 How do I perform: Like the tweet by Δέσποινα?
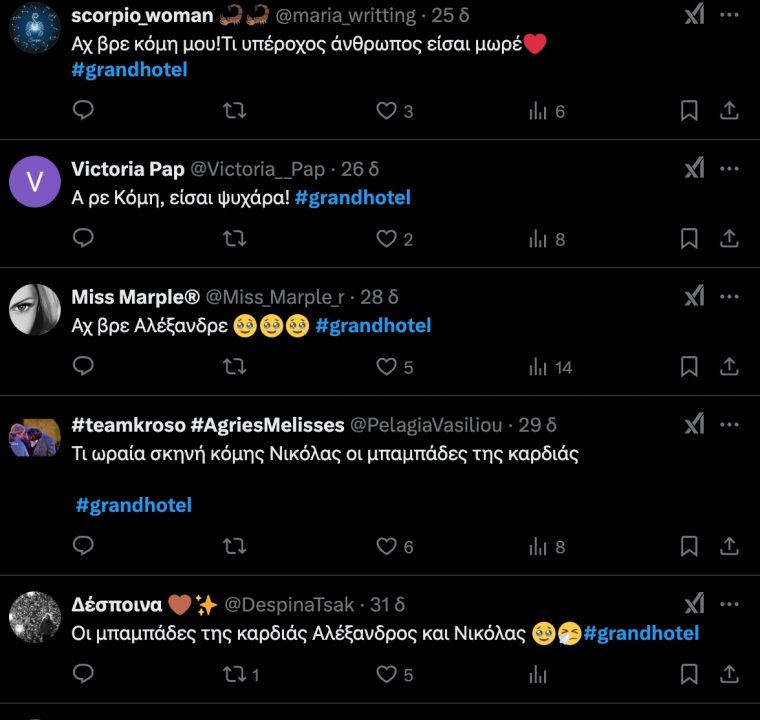pos(386,675)
